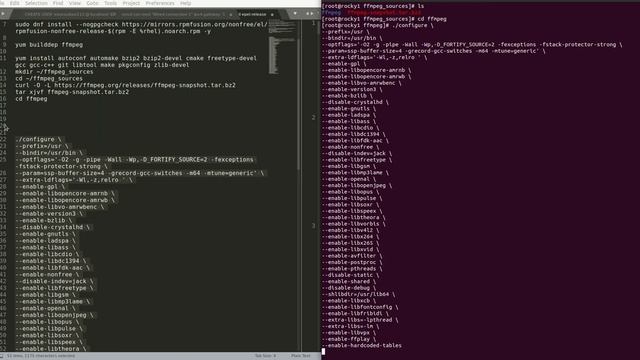Open the Help menu

point(186,3)
